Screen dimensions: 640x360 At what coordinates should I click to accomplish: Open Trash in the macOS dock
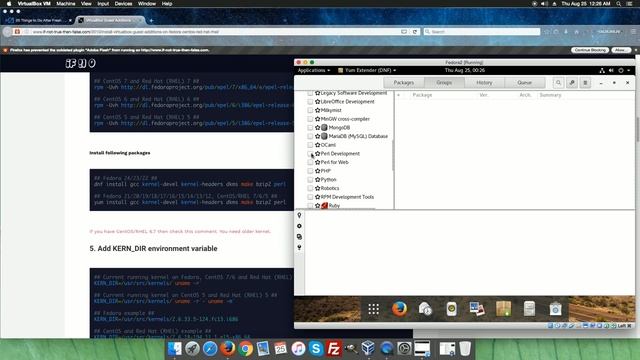click(x=465, y=349)
